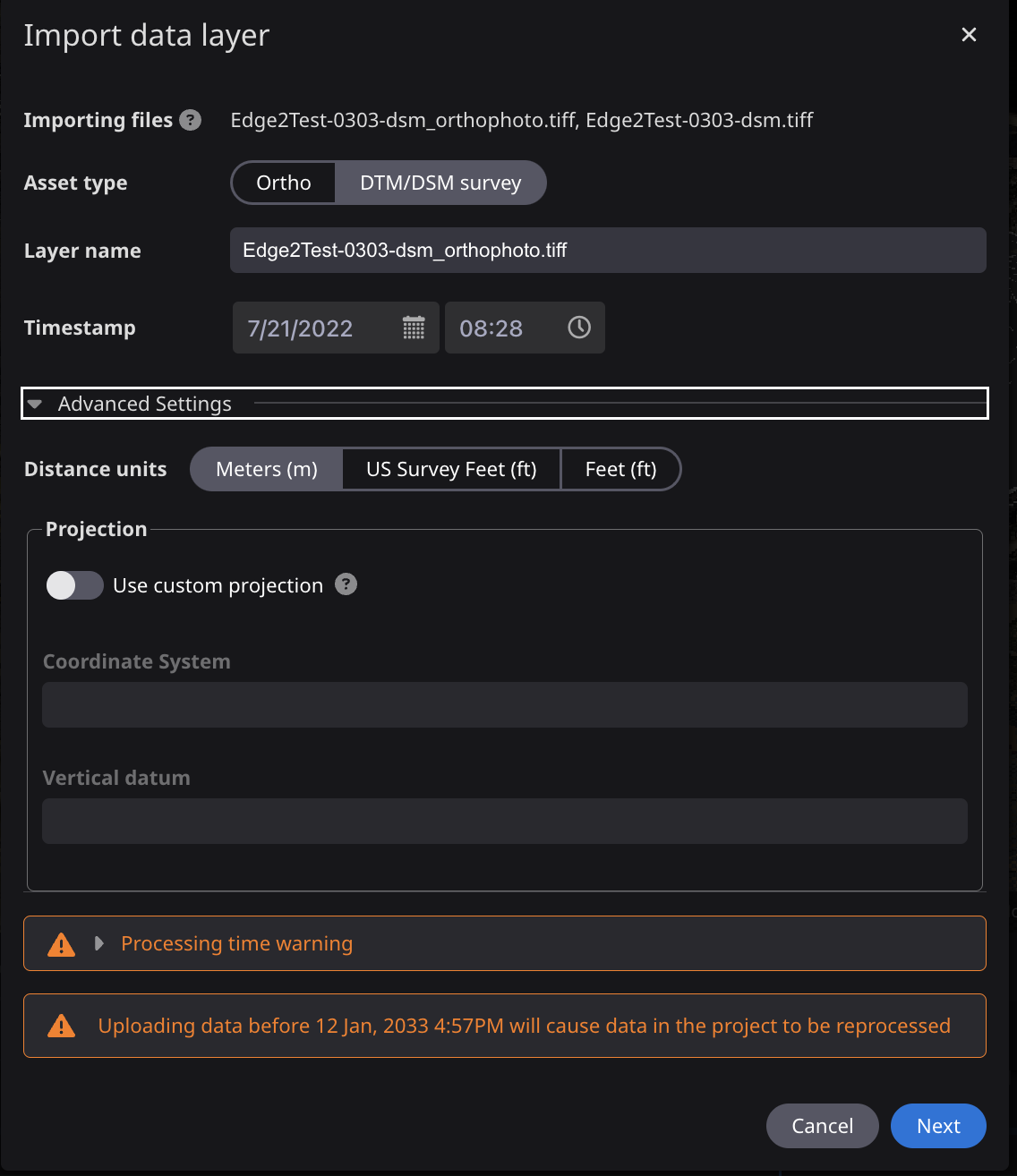Enable the Use custom projection toggle

pyautogui.click(x=74, y=585)
